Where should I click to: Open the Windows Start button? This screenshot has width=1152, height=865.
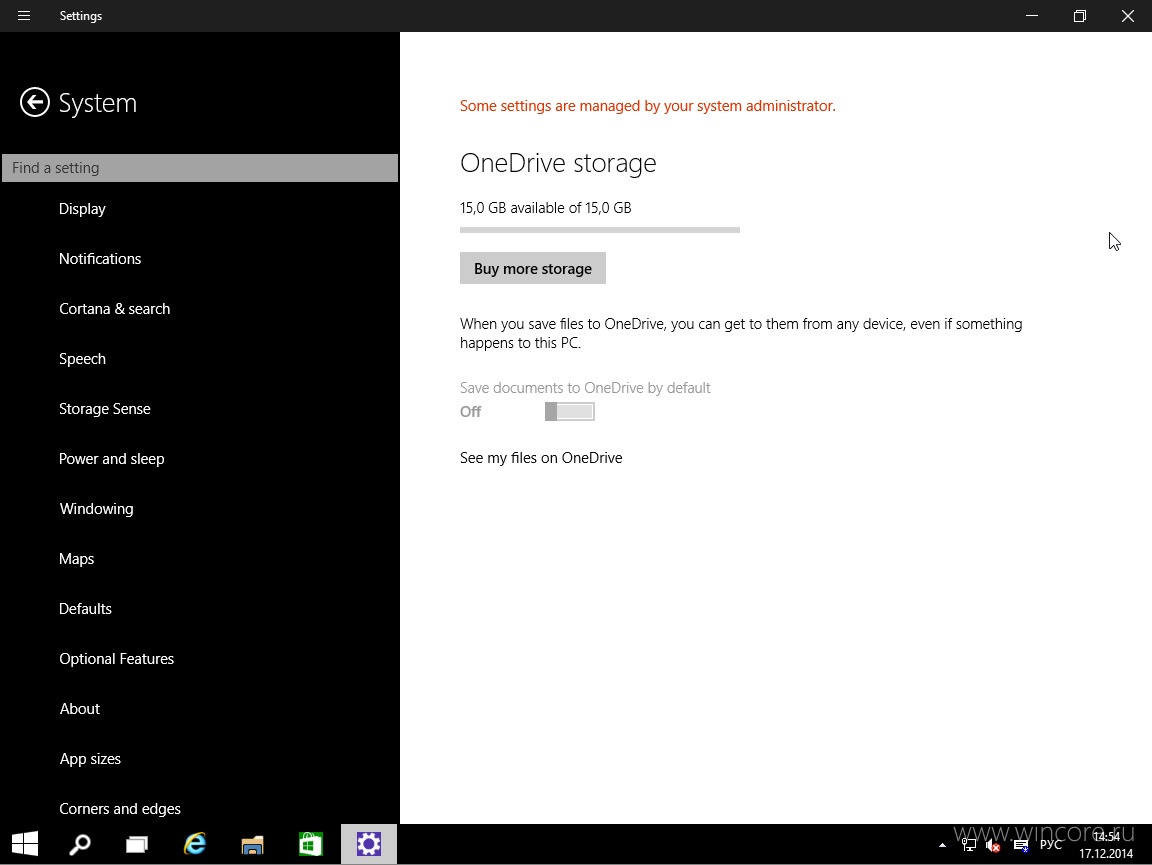[25, 844]
